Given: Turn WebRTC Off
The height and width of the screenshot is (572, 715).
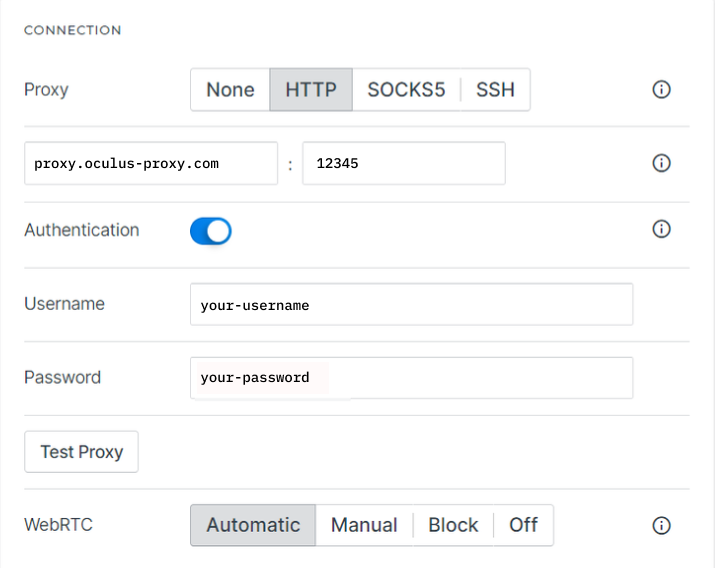Looking at the screenshot, I should [x=523, y=525].
